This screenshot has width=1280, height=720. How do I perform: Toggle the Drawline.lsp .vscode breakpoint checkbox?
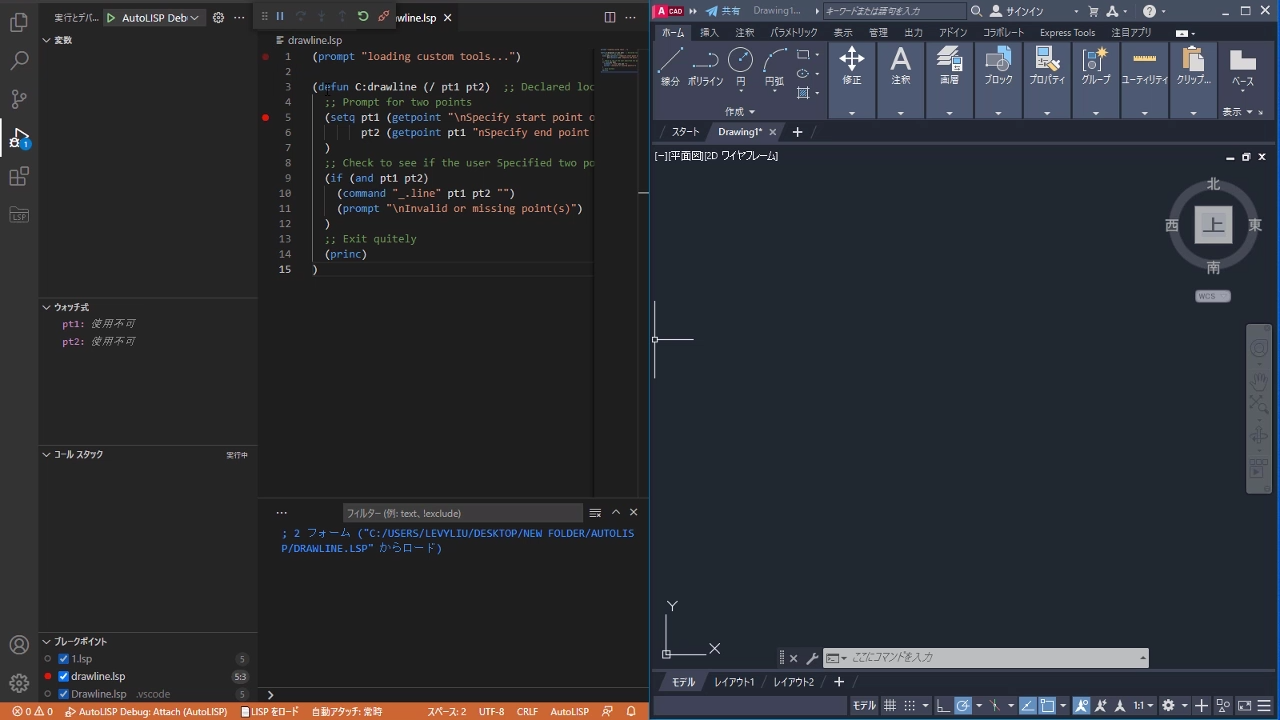[64, 694]
